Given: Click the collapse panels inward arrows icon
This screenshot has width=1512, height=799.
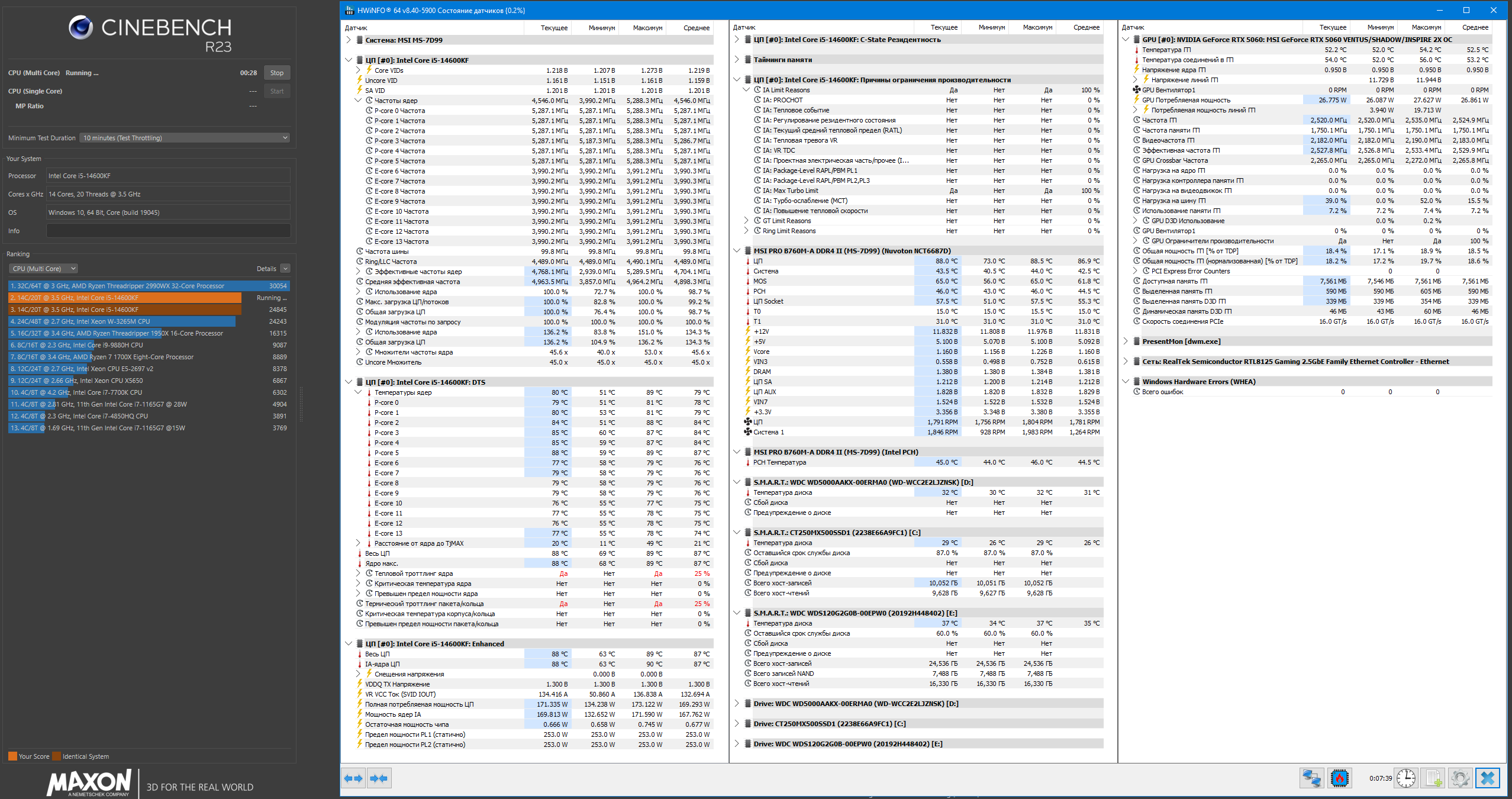Looking at the screenshot, I should [379, 778].
